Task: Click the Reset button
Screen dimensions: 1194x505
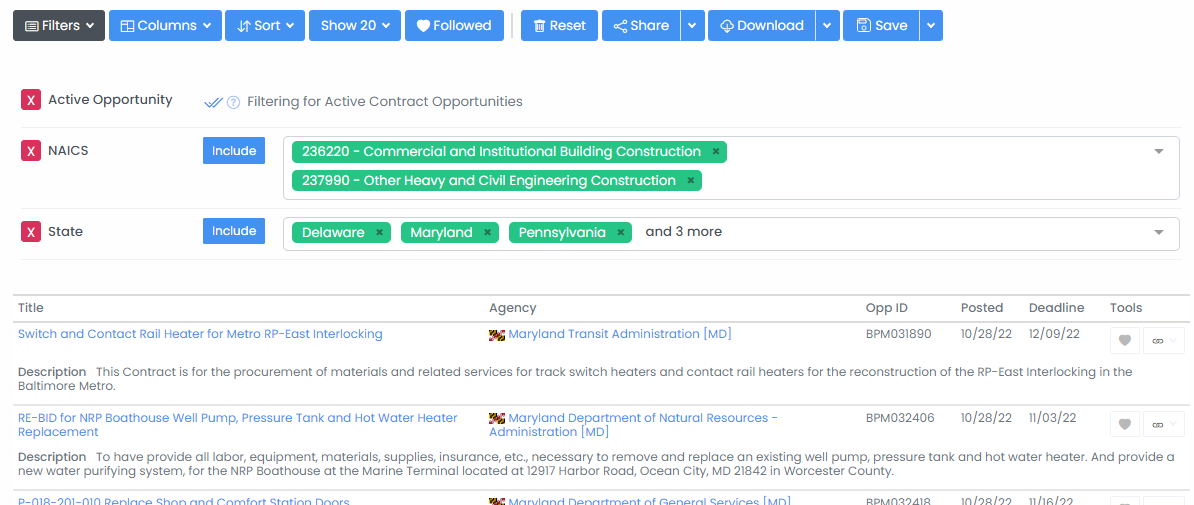Action: pos(559,25)
